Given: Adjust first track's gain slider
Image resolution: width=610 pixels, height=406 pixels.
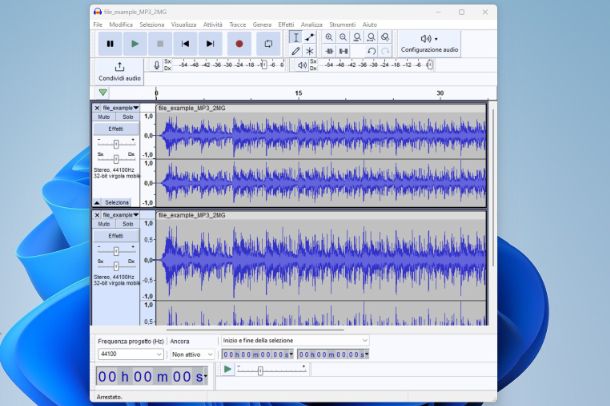Looking at the screenshot, I should tap(116, 144).
